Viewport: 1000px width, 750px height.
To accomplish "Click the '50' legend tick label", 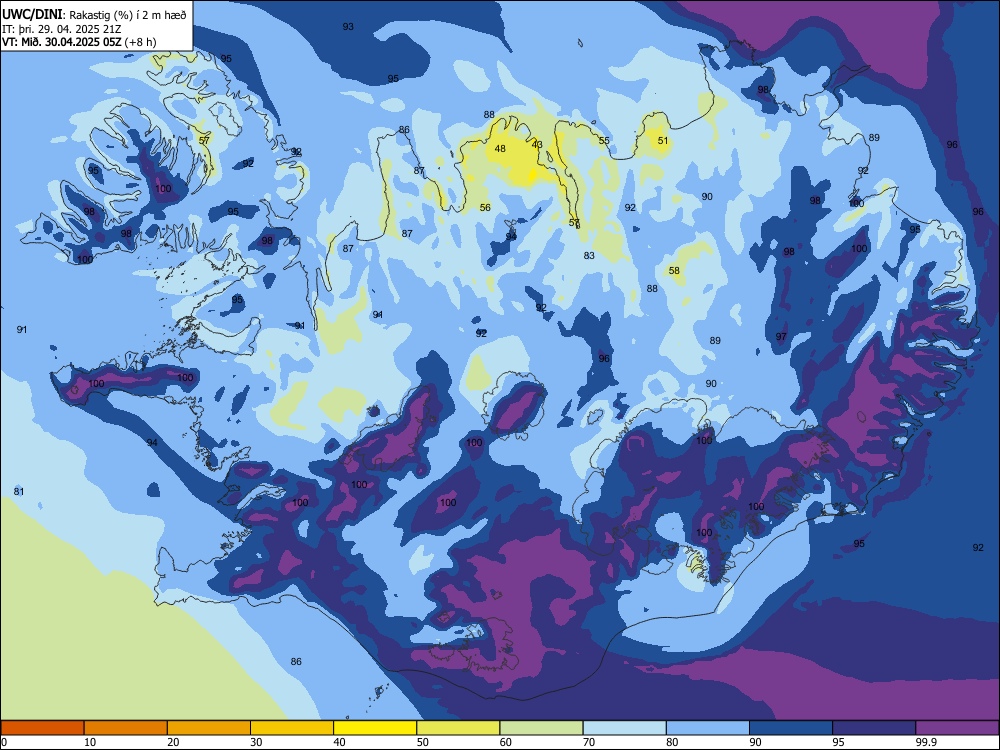I will tap(422, 742).
